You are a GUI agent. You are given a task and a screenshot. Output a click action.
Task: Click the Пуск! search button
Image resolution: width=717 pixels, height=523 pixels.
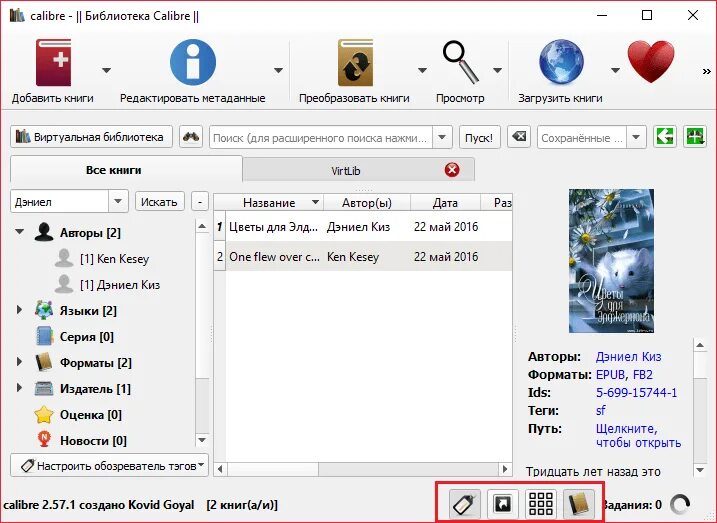(480, 137)
